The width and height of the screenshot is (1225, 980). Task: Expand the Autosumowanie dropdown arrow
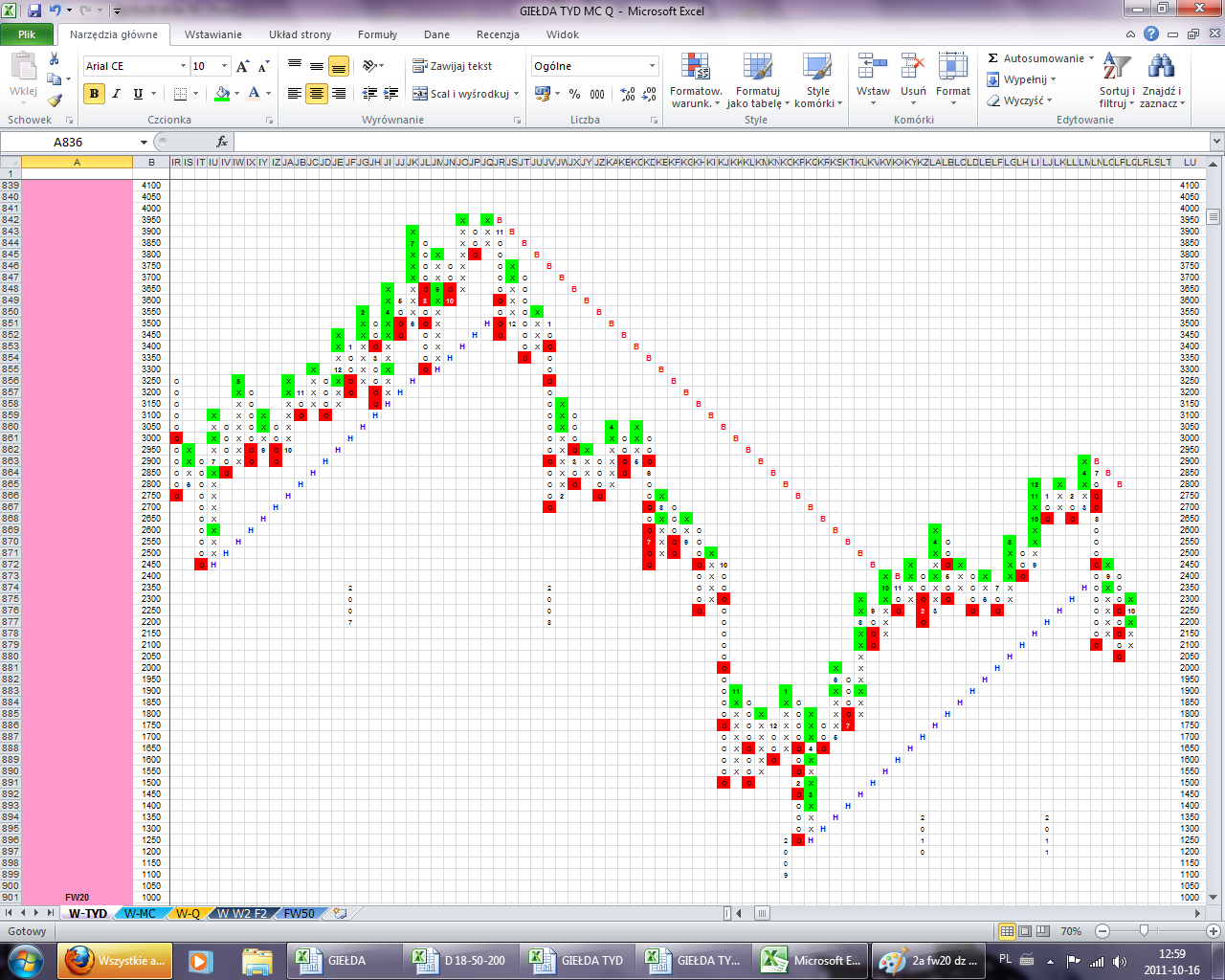pos(1091,58)
